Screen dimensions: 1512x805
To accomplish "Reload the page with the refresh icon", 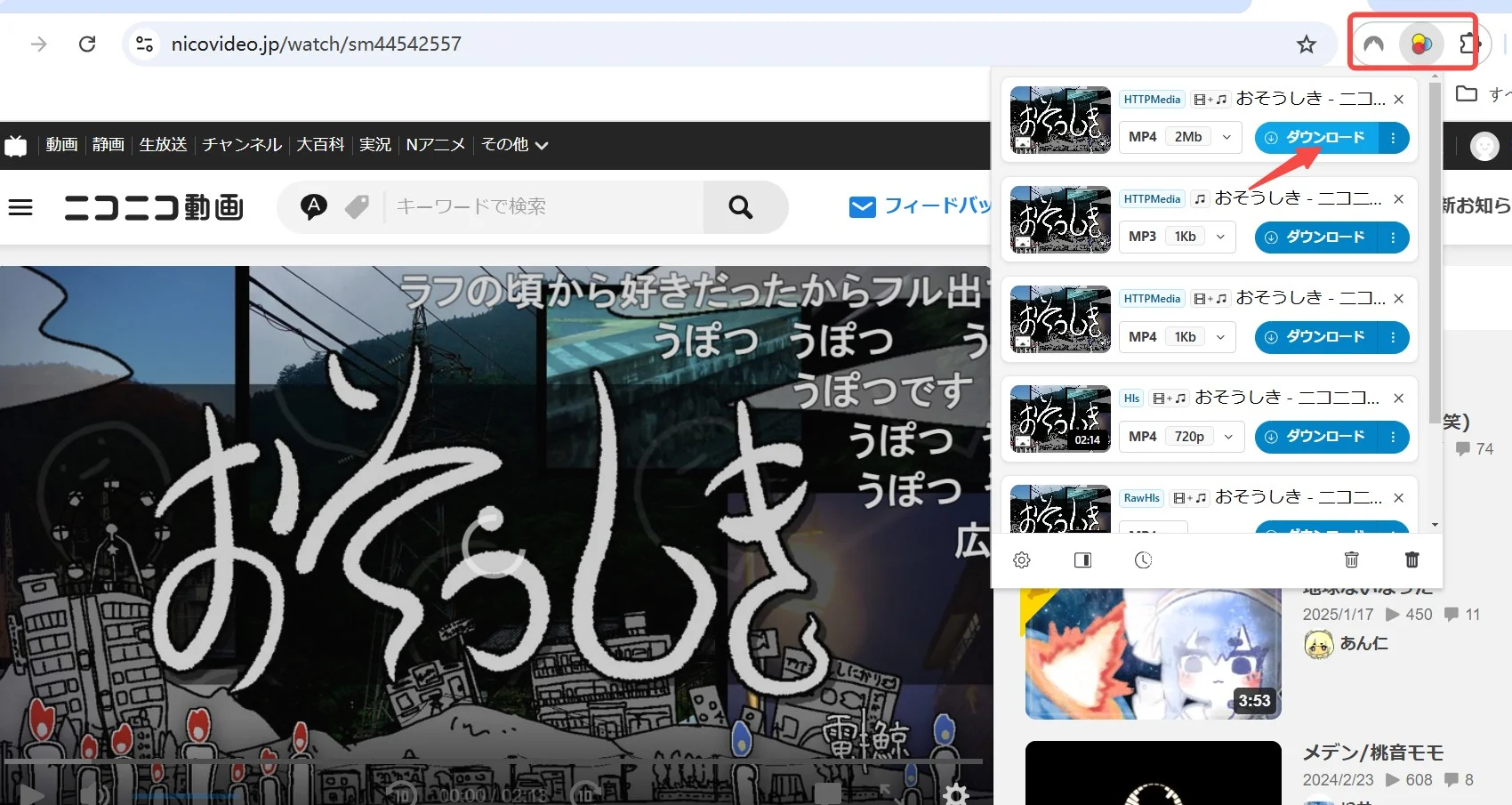I will (x=87, y=44).
